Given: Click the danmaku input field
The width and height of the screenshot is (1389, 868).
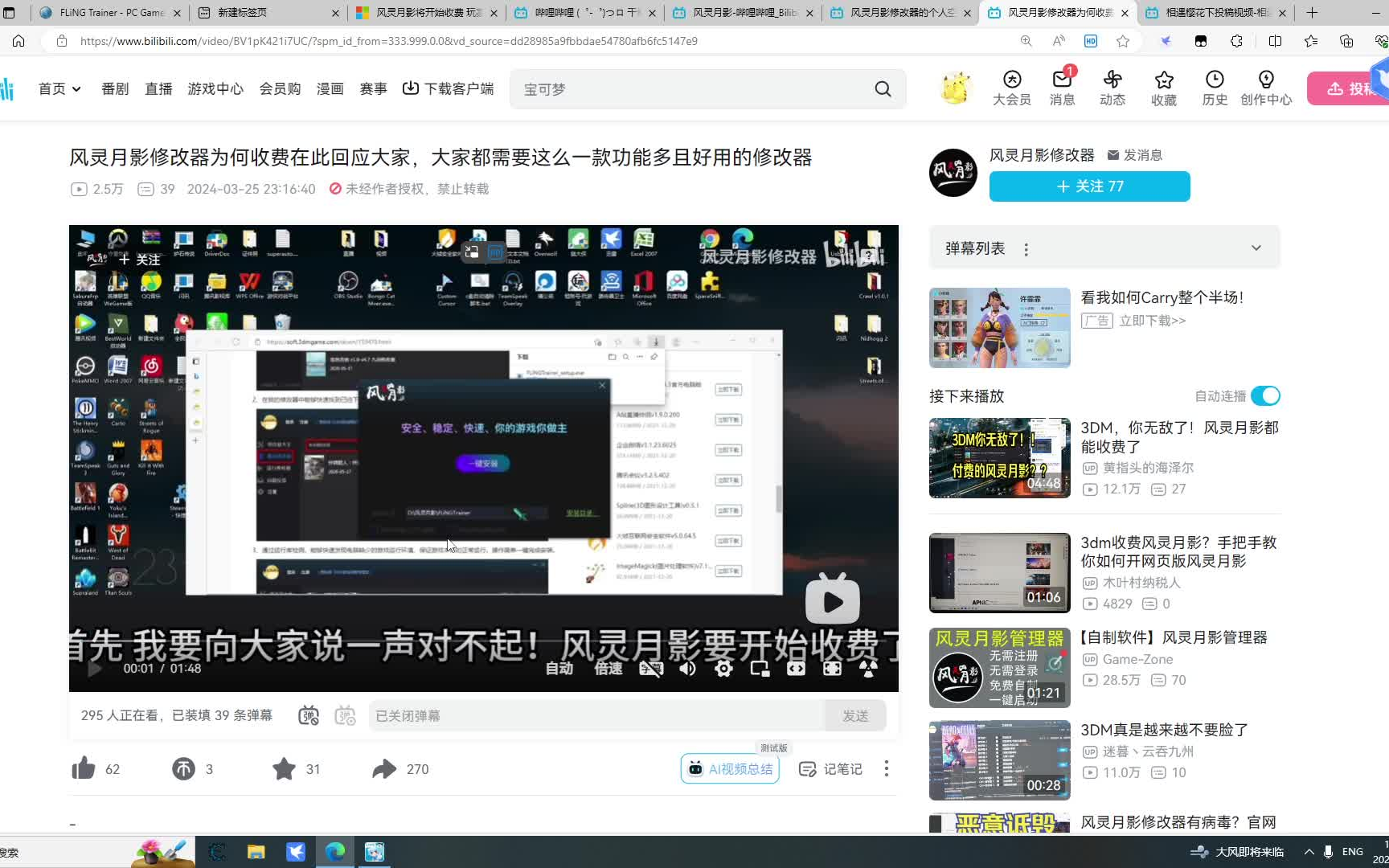Looking at the screenshot, I should (x=596, y=715).
